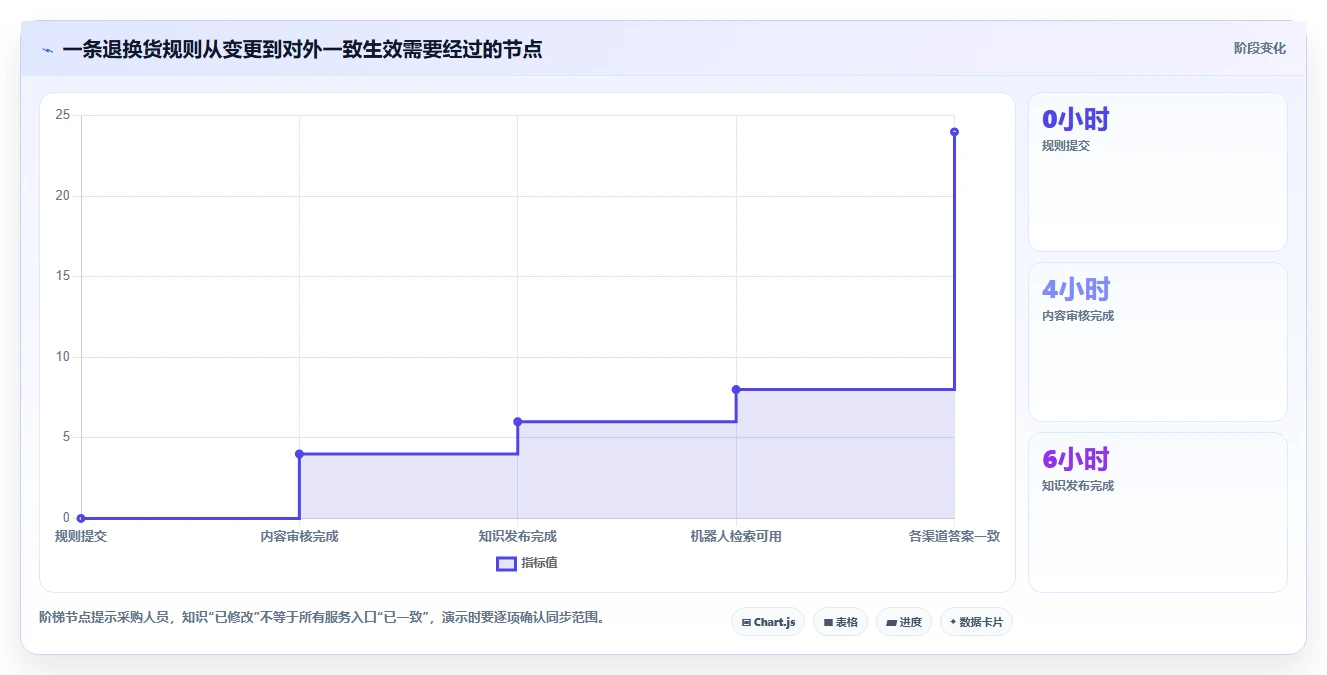This screenshot has height=675, width=1327.
Task: Click the 阶段变化 label in header
Action: click(1259, 48)
